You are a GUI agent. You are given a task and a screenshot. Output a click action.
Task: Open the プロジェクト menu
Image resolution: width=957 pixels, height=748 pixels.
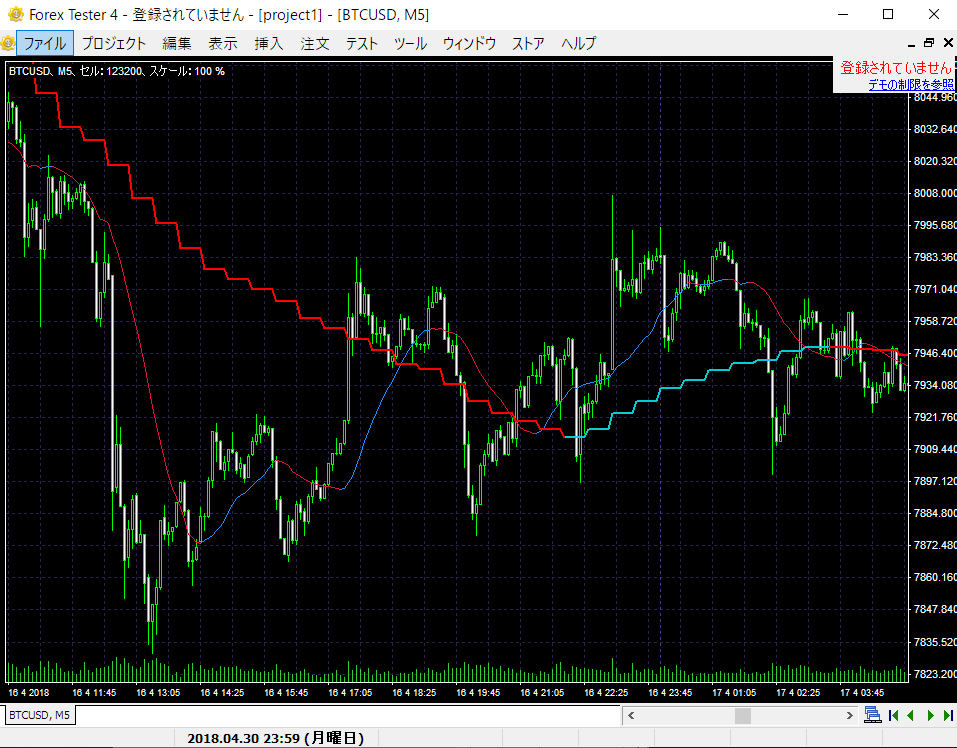tap(114, 43)
